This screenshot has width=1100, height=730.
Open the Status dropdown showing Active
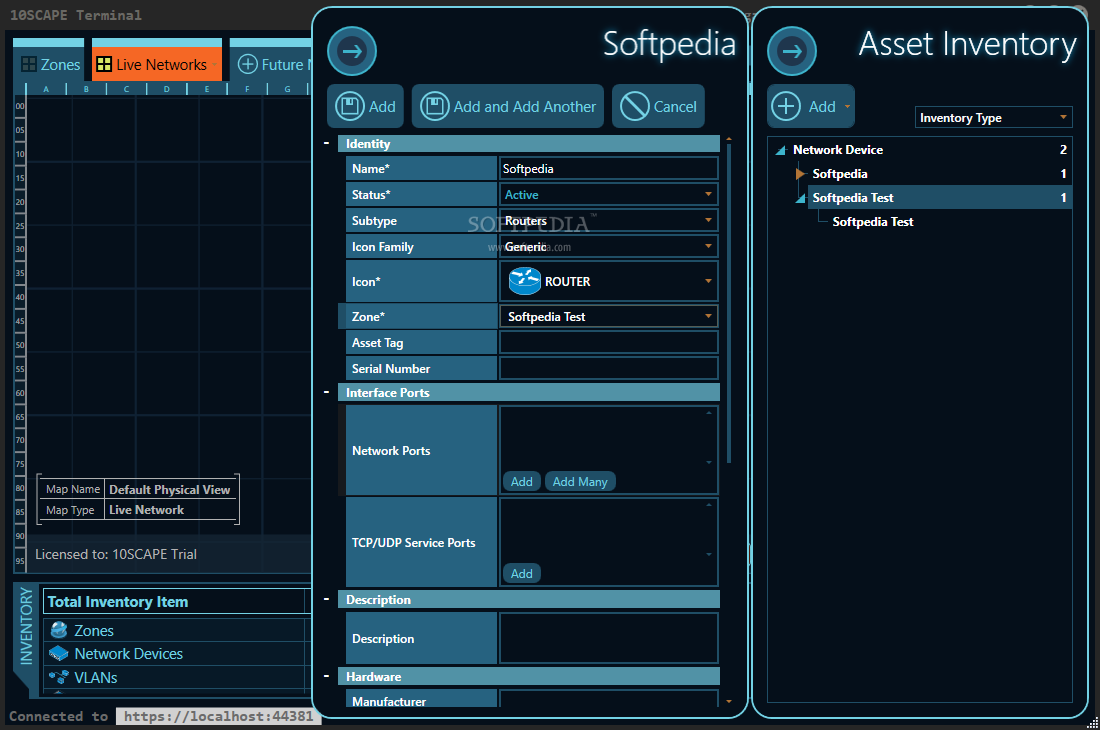pos(609,194)
